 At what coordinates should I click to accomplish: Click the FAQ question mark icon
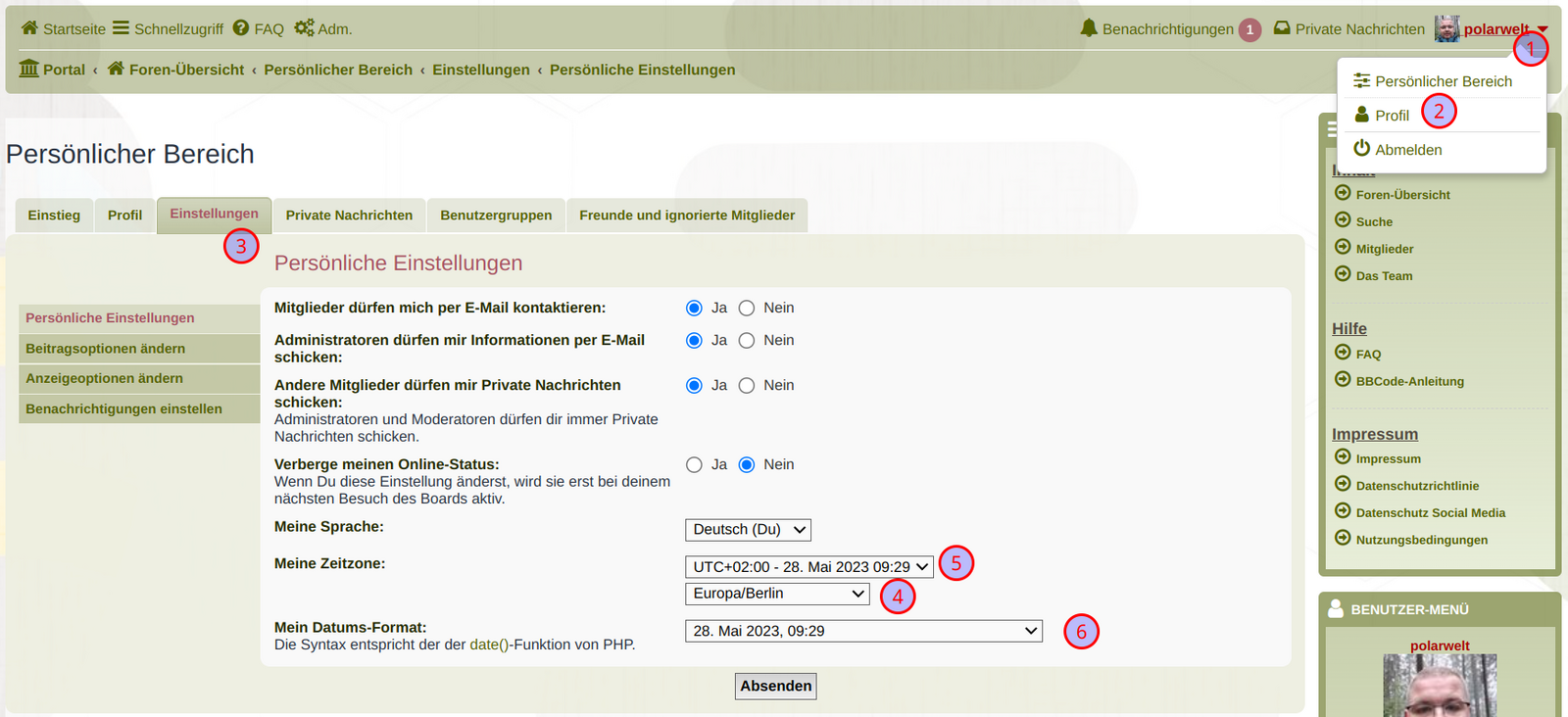[241, 28]
